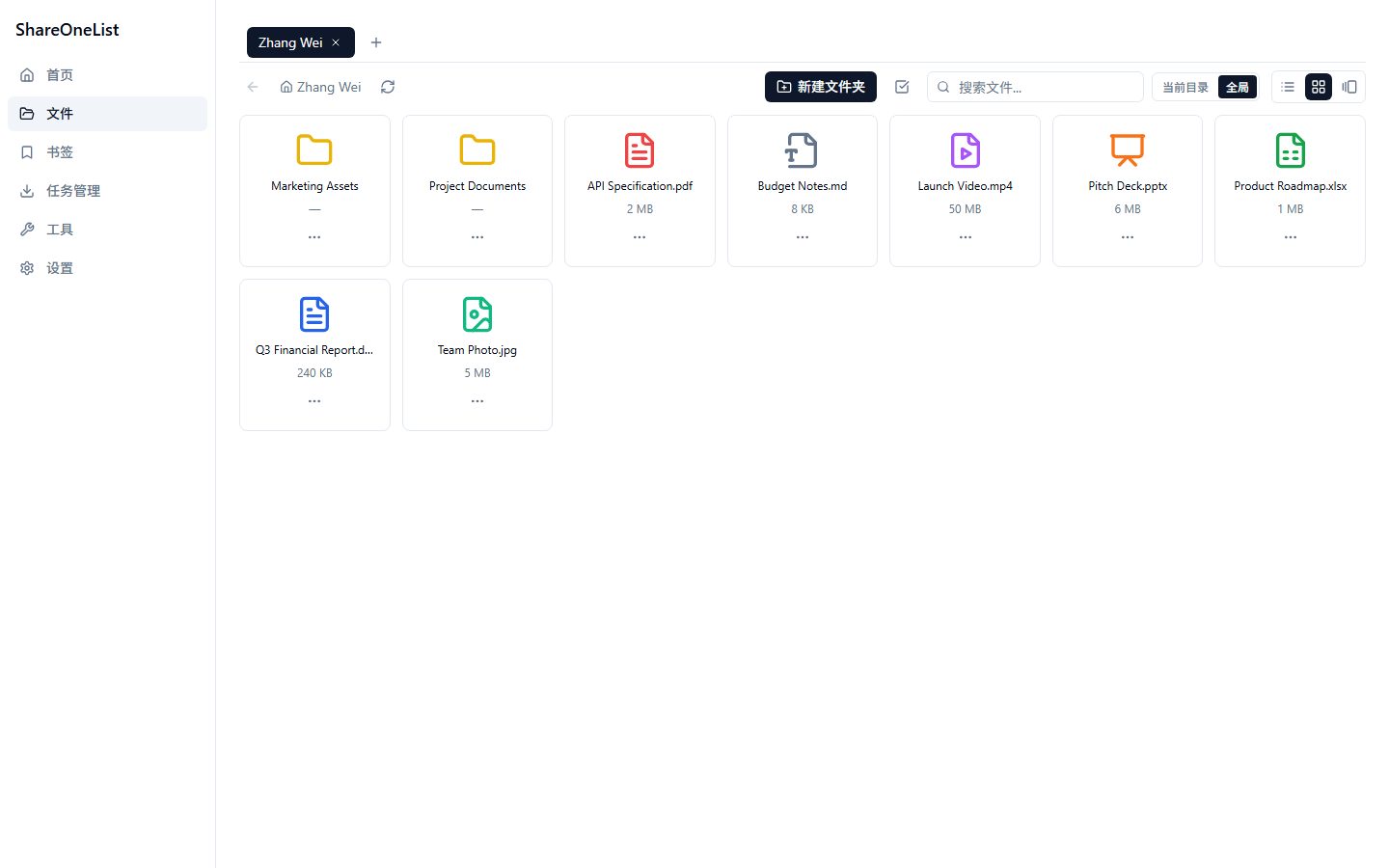Switch search scope to 当前目录

point(1185,87)
